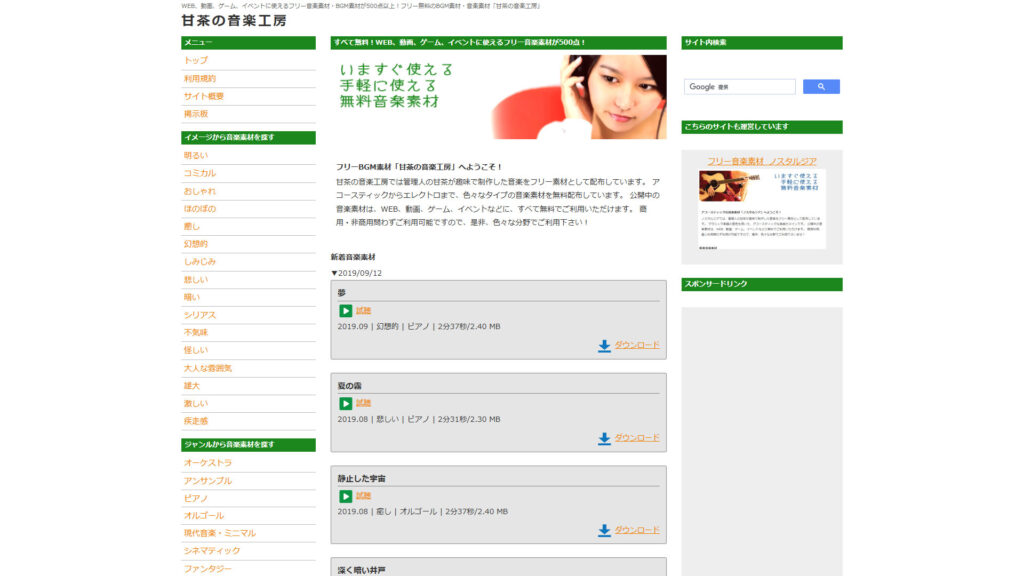The width and height of the screenshot is (1024, 576).
Task: Select 幻想的 image category in sidebar
Action: (195, 244)
